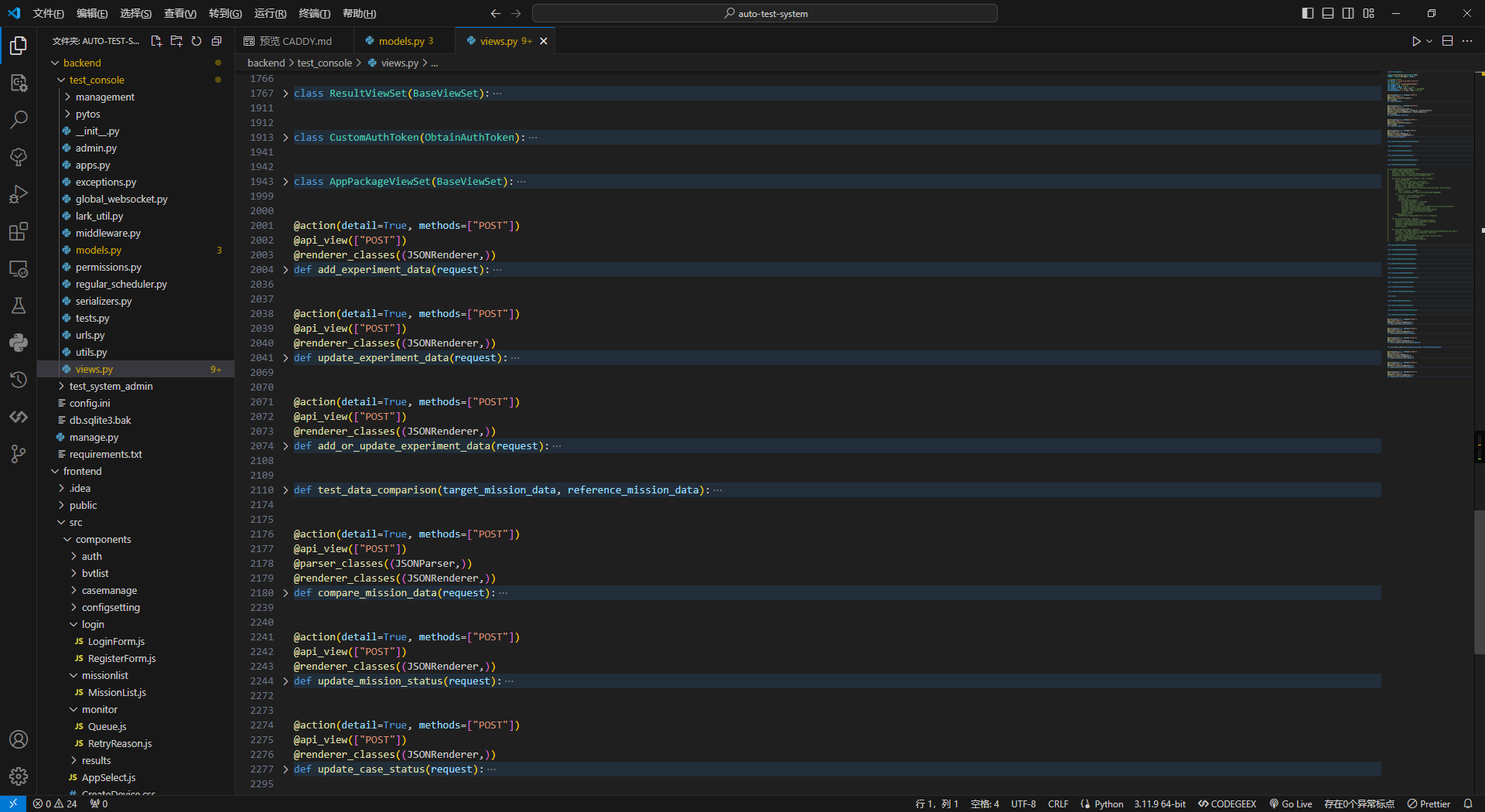The width and height of the screenshot is (1485, 812).
Task: Open the Testing flask view
Action: click(x=19, y=305)
